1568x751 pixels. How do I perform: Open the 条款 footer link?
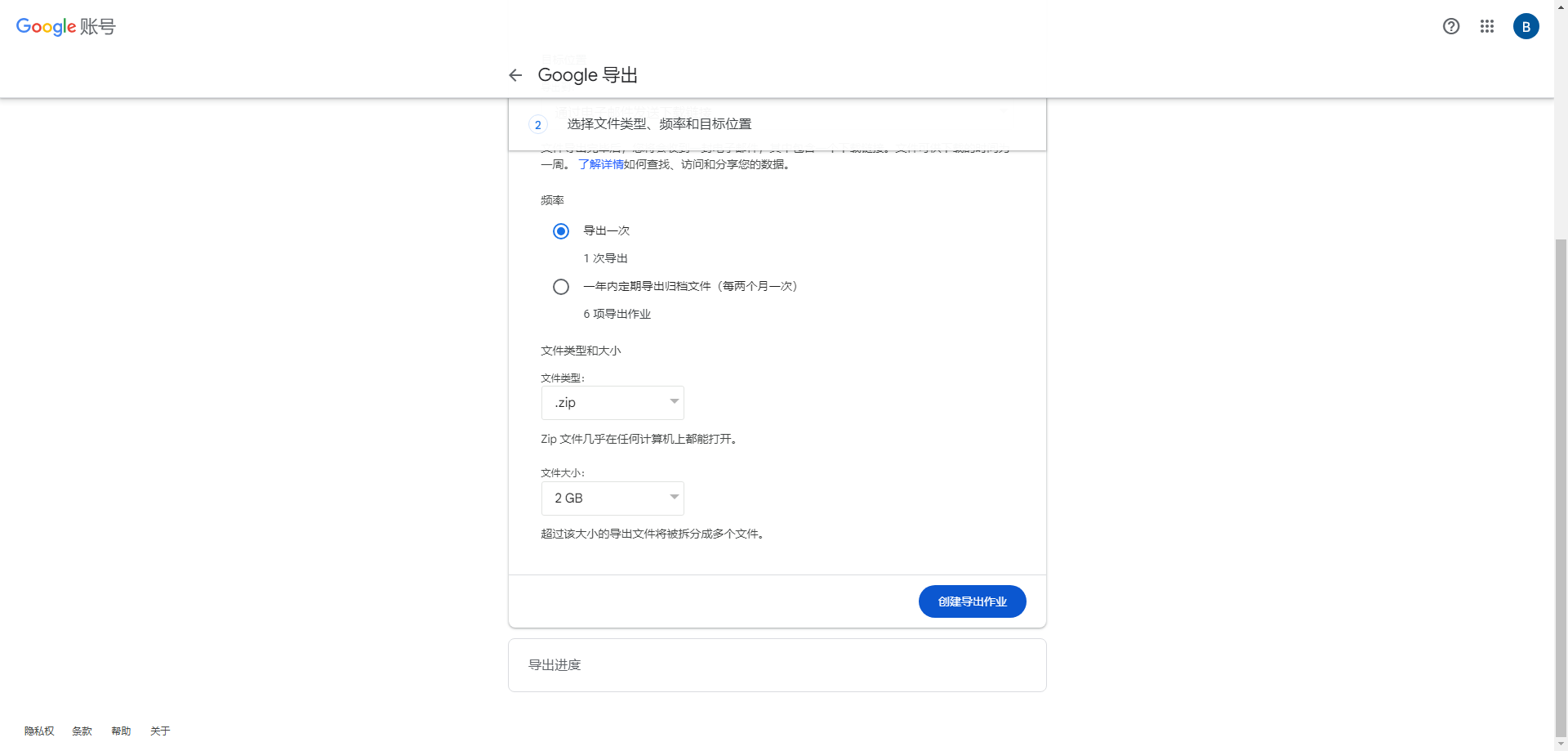point(82,731)
